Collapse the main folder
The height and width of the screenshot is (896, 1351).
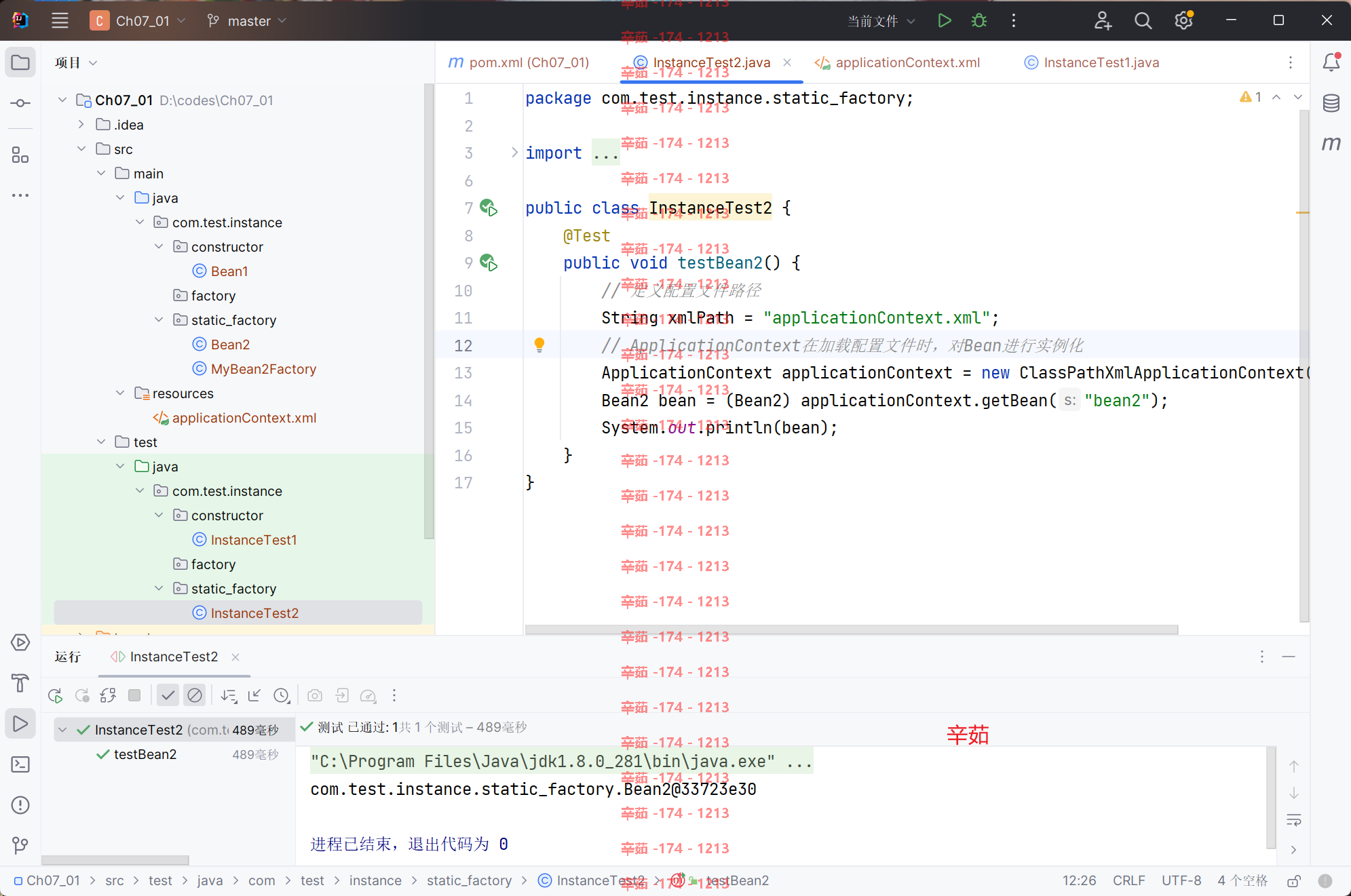[100, 174]
